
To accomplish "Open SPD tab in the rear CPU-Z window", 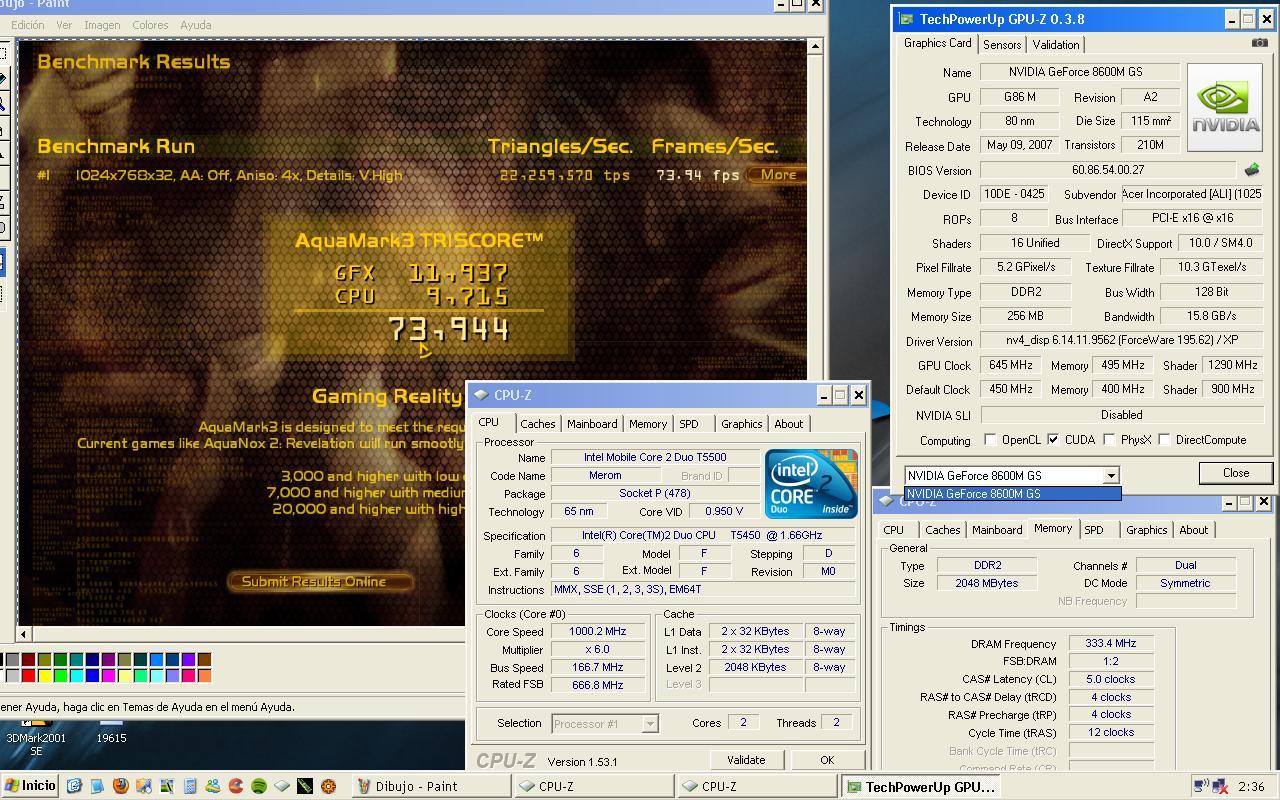I will (x=1094, y=530).
